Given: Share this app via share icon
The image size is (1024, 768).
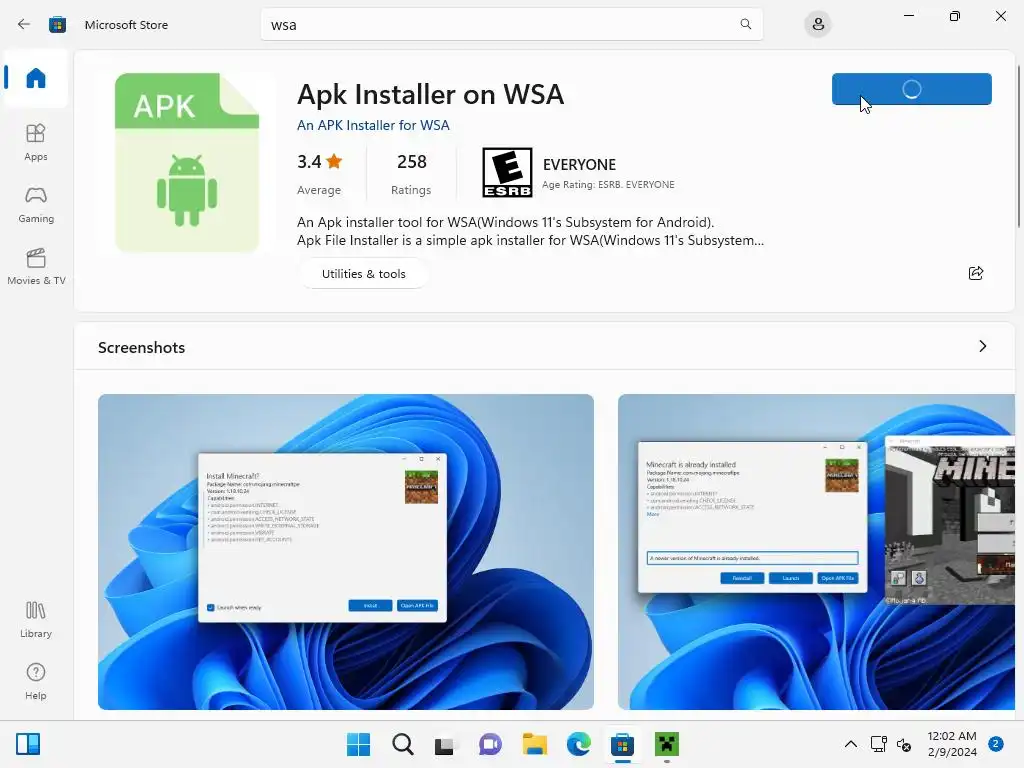Looking at the screenshot, I should point(976,273).
